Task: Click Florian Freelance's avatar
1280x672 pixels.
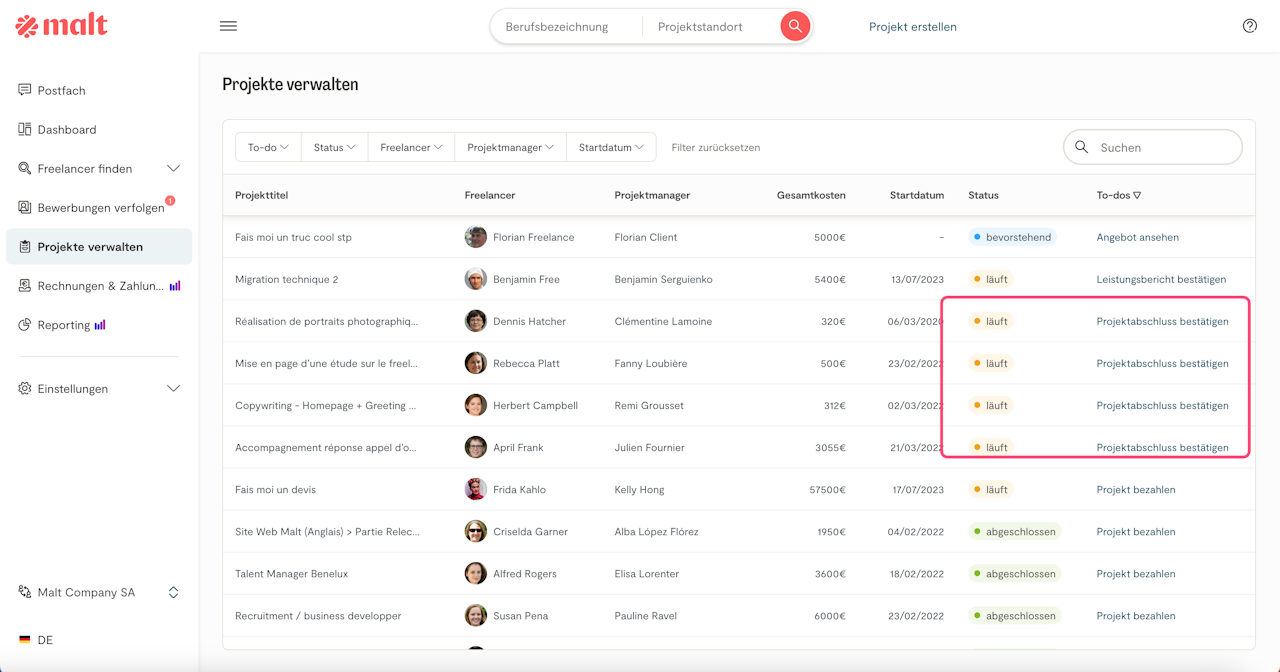Action: click(476, 237)
